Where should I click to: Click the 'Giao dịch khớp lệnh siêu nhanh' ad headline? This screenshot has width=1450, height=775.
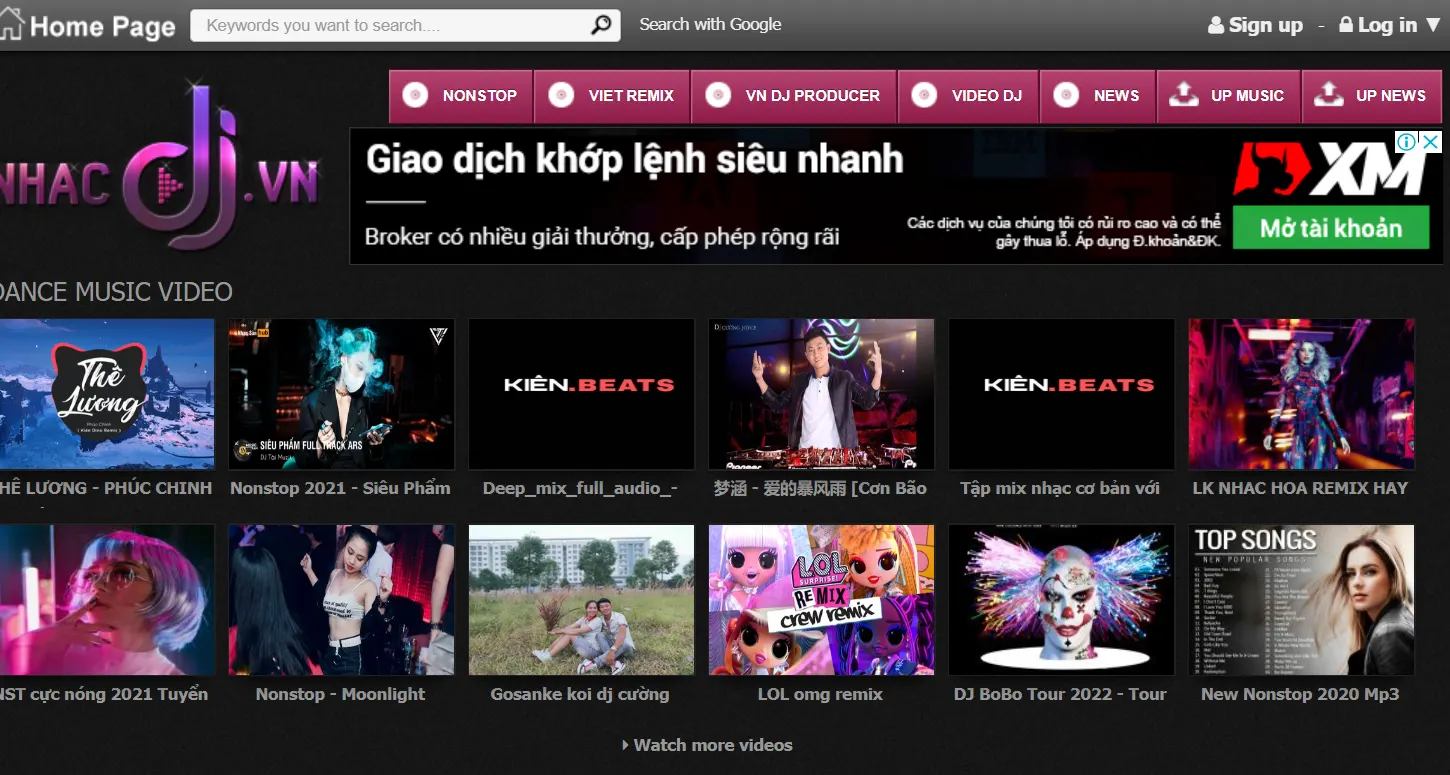tap(635, 159)
